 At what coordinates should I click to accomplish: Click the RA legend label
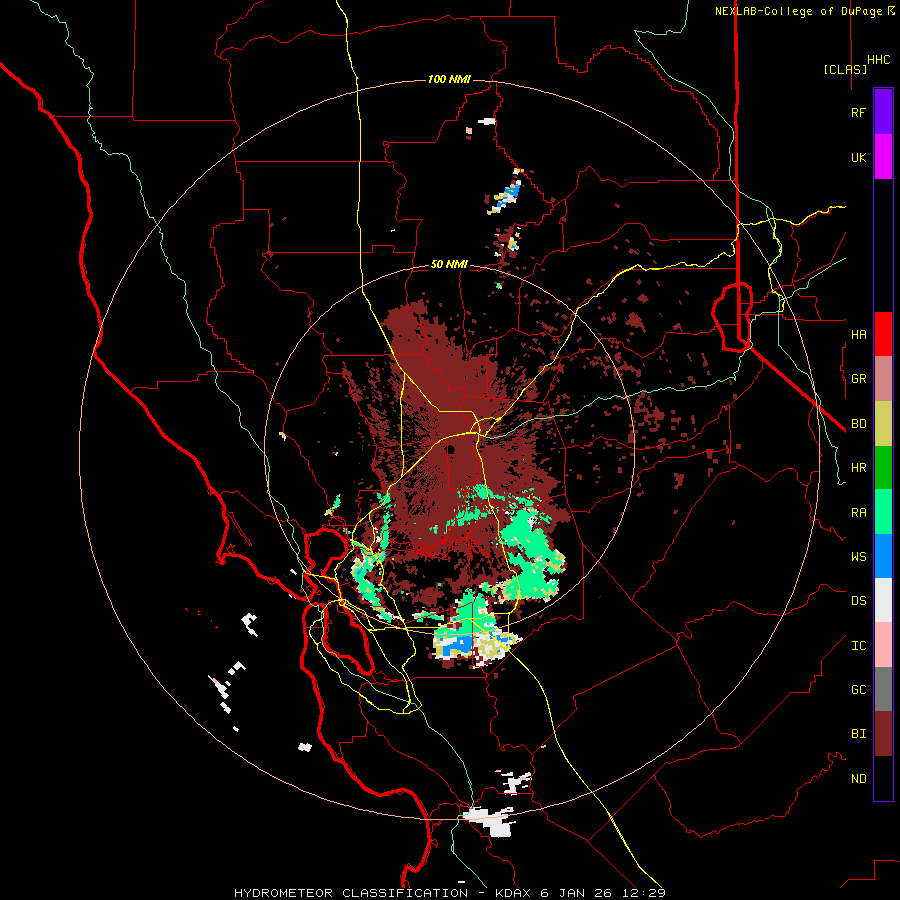[x=858, y=513]
